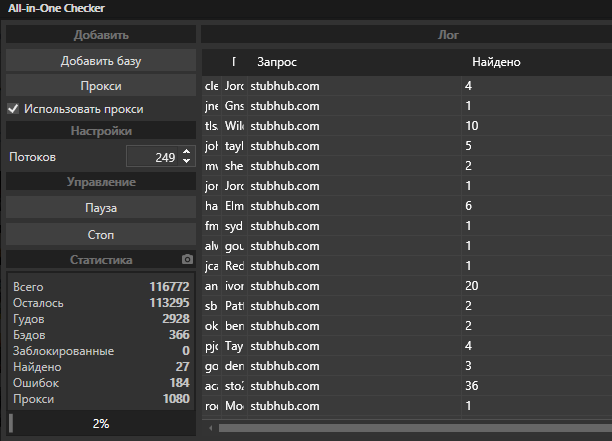612x441 pixels.
Task: Click the Потоков label
Action: point(32,157)
